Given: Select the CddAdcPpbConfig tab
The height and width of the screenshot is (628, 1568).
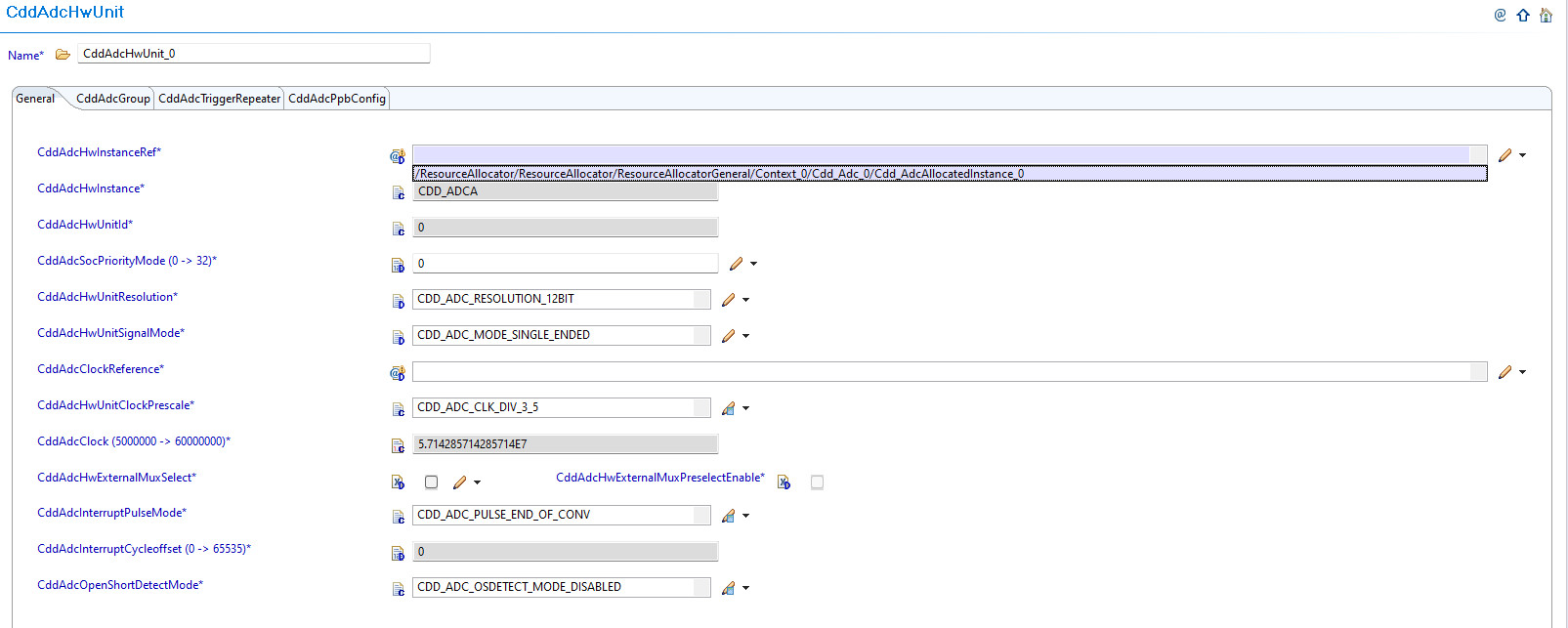Looking at the screenshot, I should coord(337,99).
